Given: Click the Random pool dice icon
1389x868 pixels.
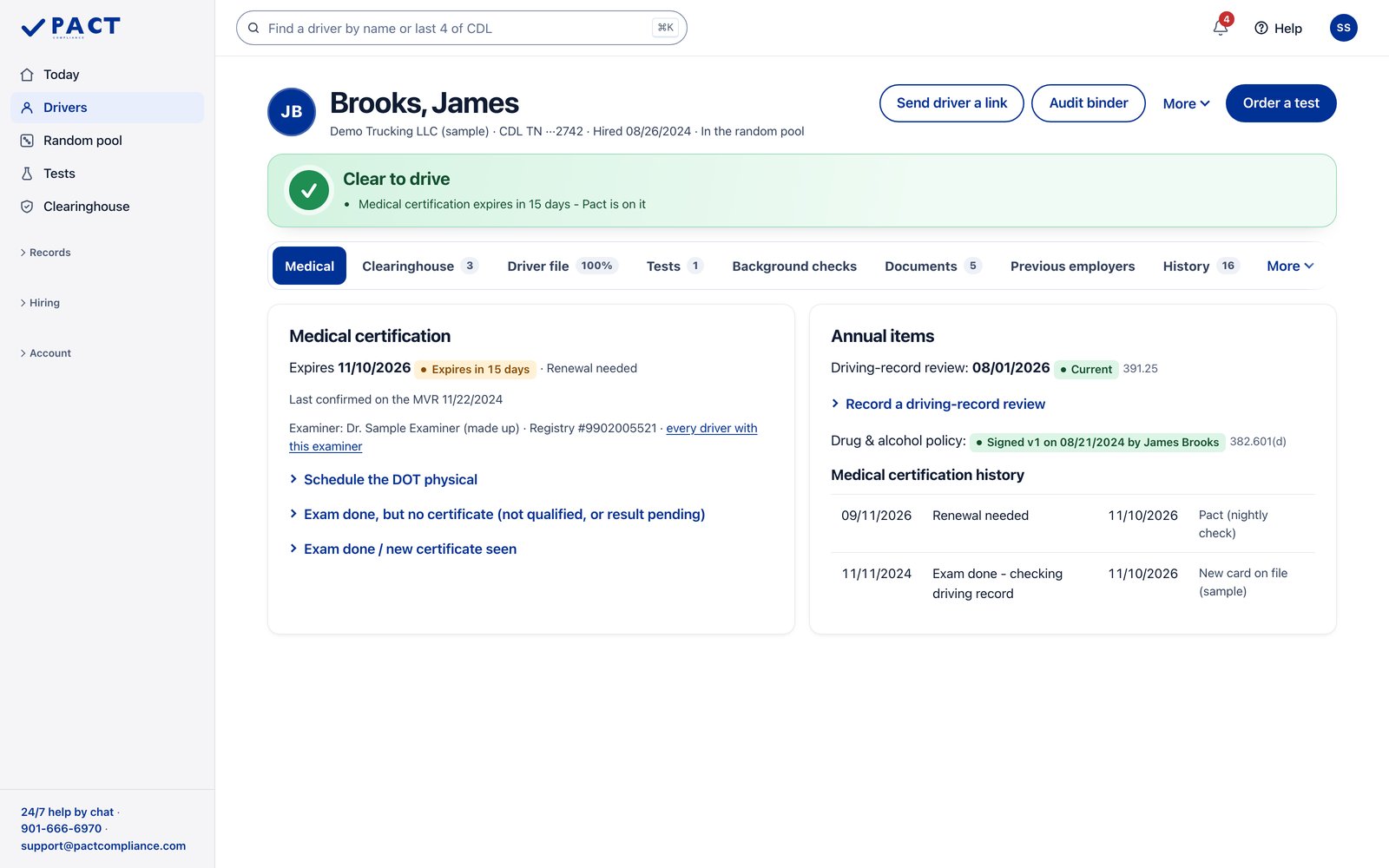Looking at the screenshot, I should point(27,141).
